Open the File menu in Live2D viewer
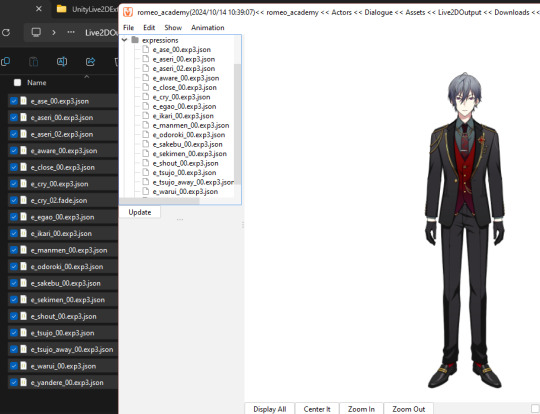This screenshot has height=414, width=540. coord(128,28)
